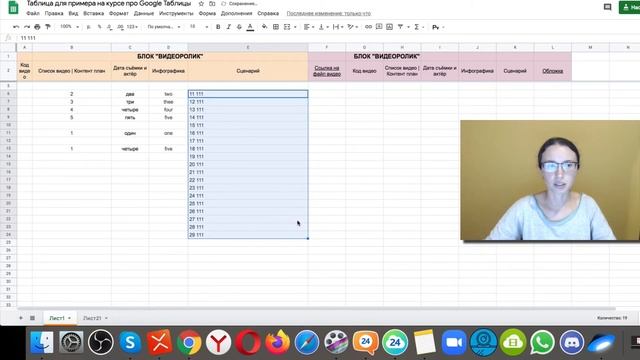Open the zoom 100% dropdown
The image size is (640, 360).
click(x=69, y=27)
